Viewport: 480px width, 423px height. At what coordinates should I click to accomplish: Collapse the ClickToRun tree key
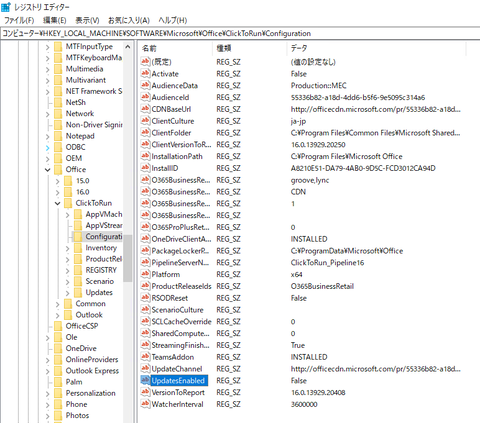(x=57, y=203)
